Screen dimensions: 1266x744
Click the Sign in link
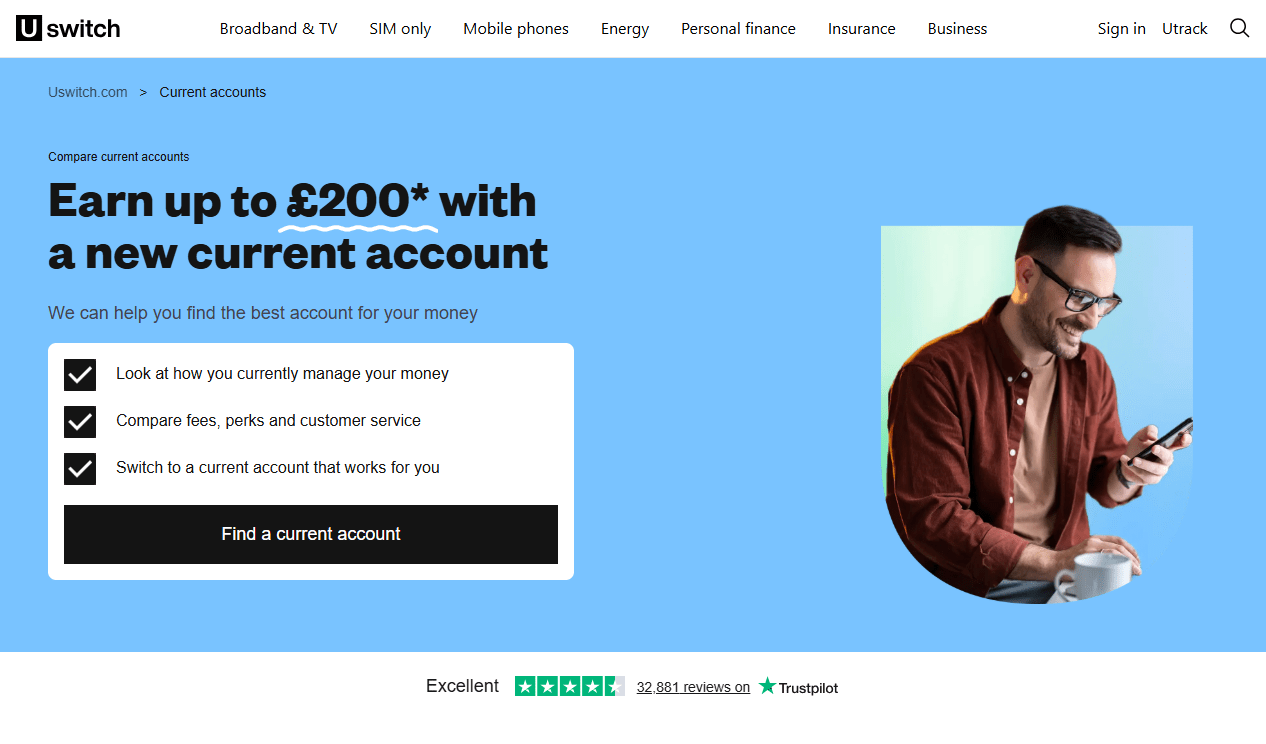point(1122,29)
